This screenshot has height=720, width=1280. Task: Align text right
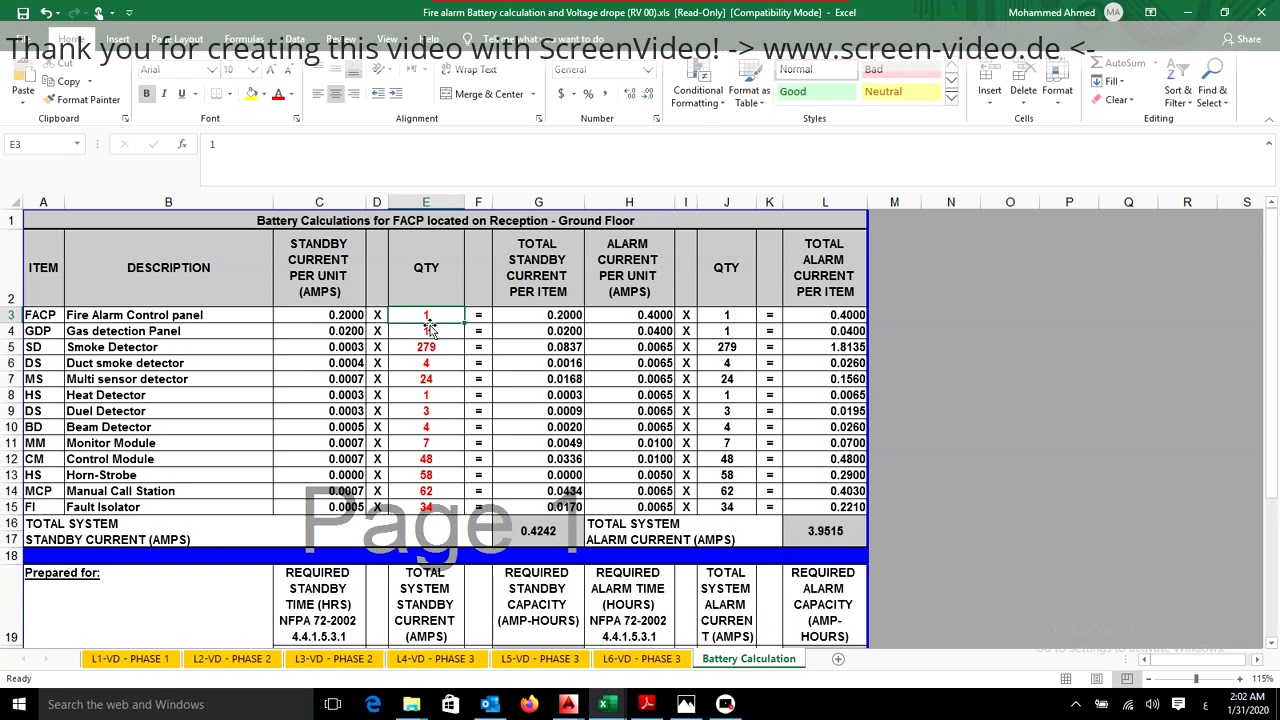[x=353, y=94]
